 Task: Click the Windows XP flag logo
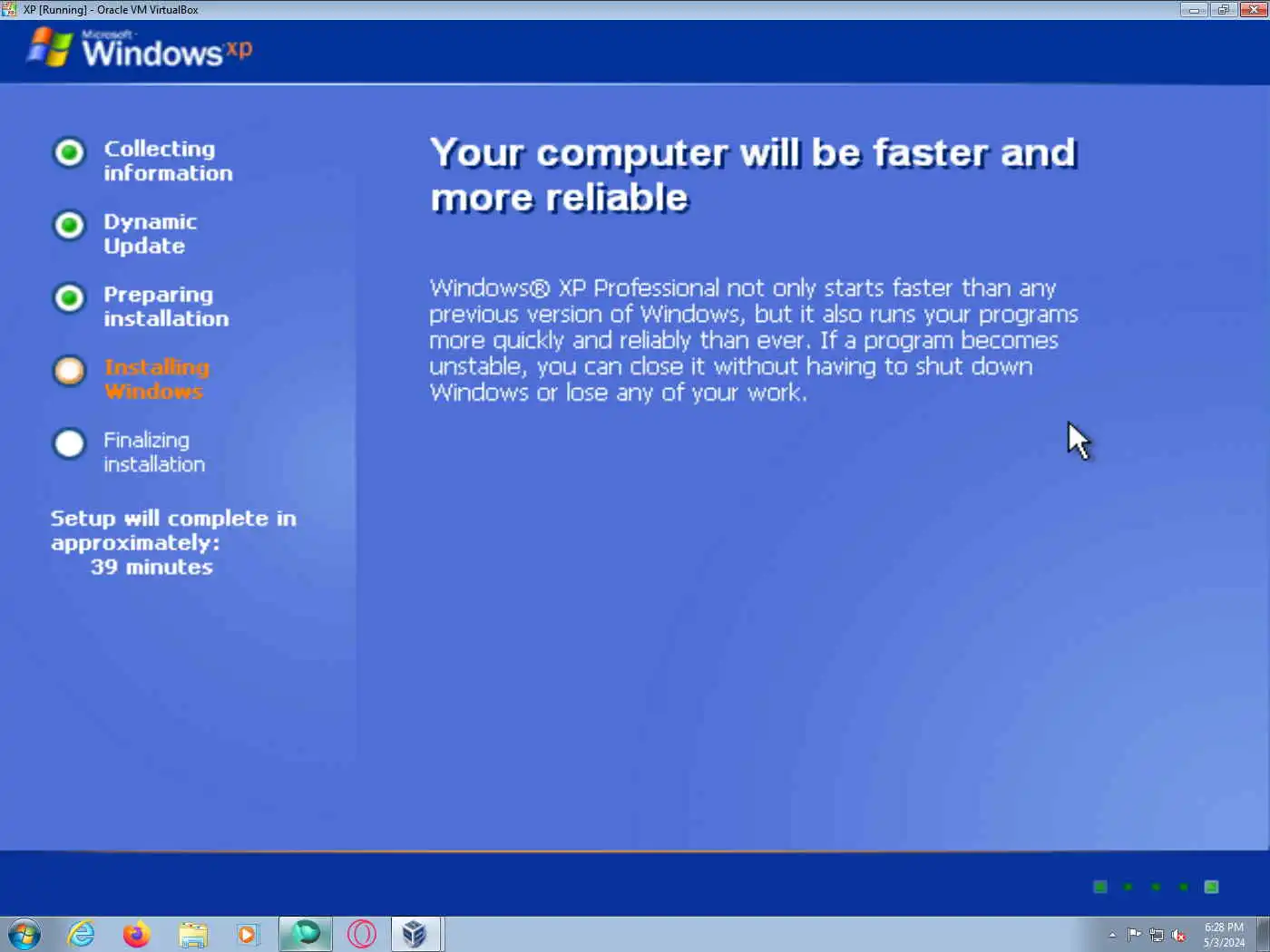click(50, 46)
